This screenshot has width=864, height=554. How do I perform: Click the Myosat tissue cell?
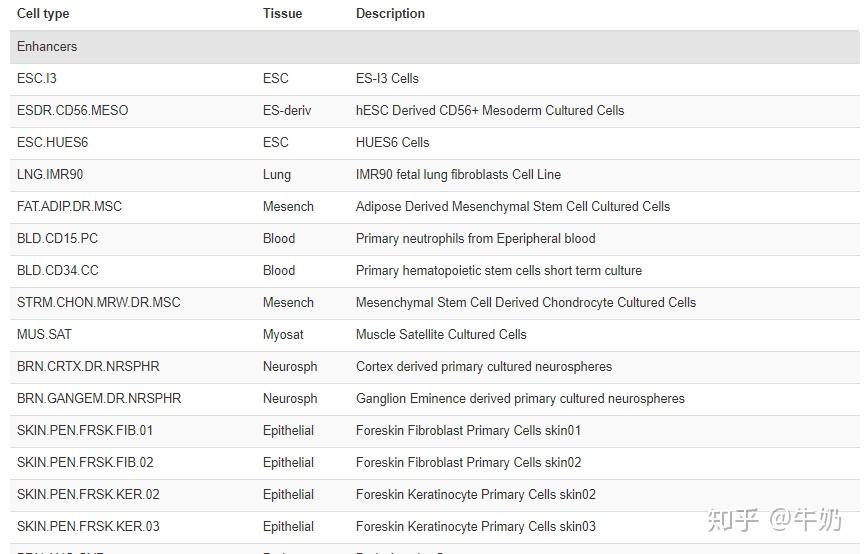(283, 334)
